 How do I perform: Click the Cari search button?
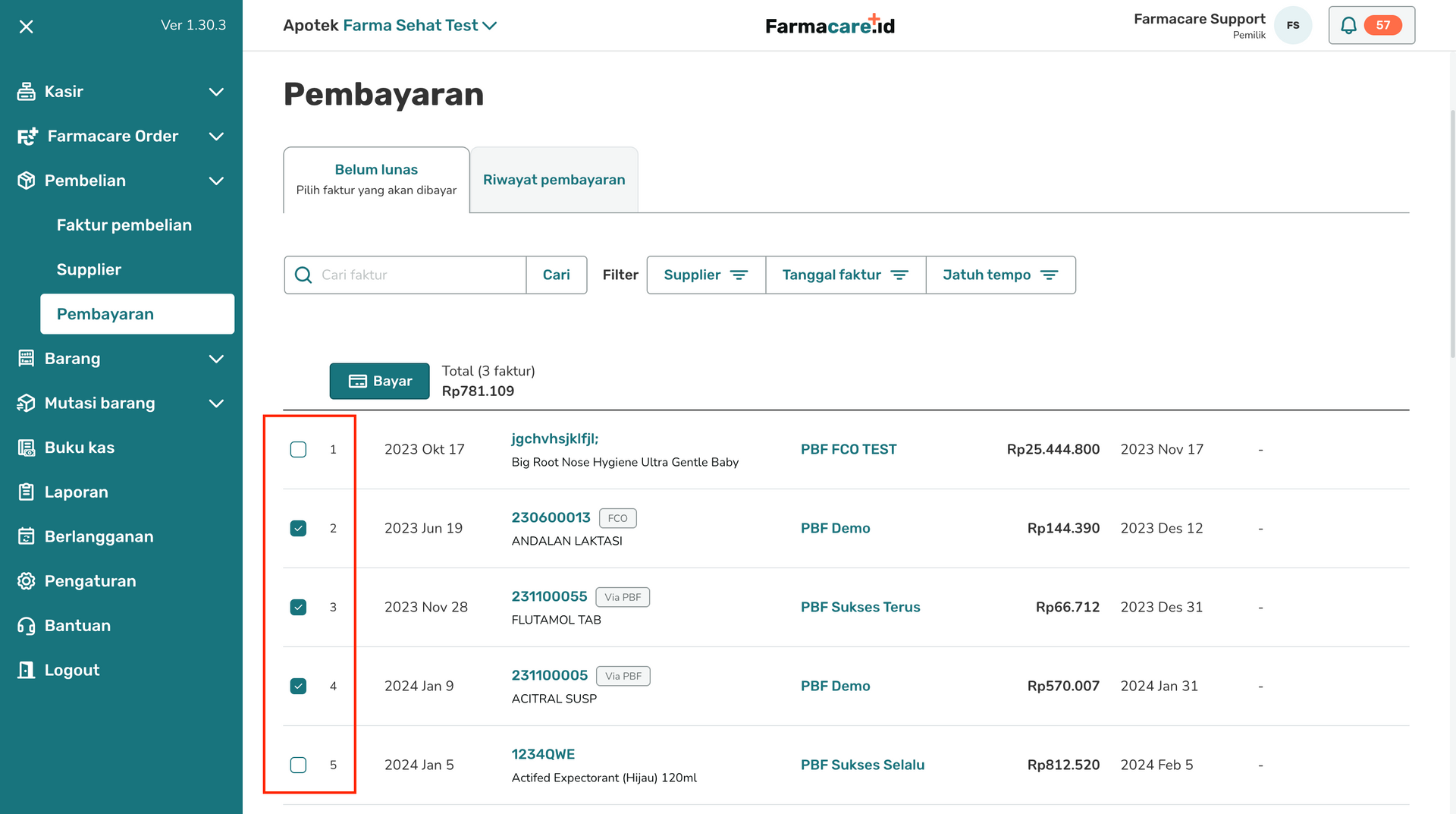tap(557, 275)
